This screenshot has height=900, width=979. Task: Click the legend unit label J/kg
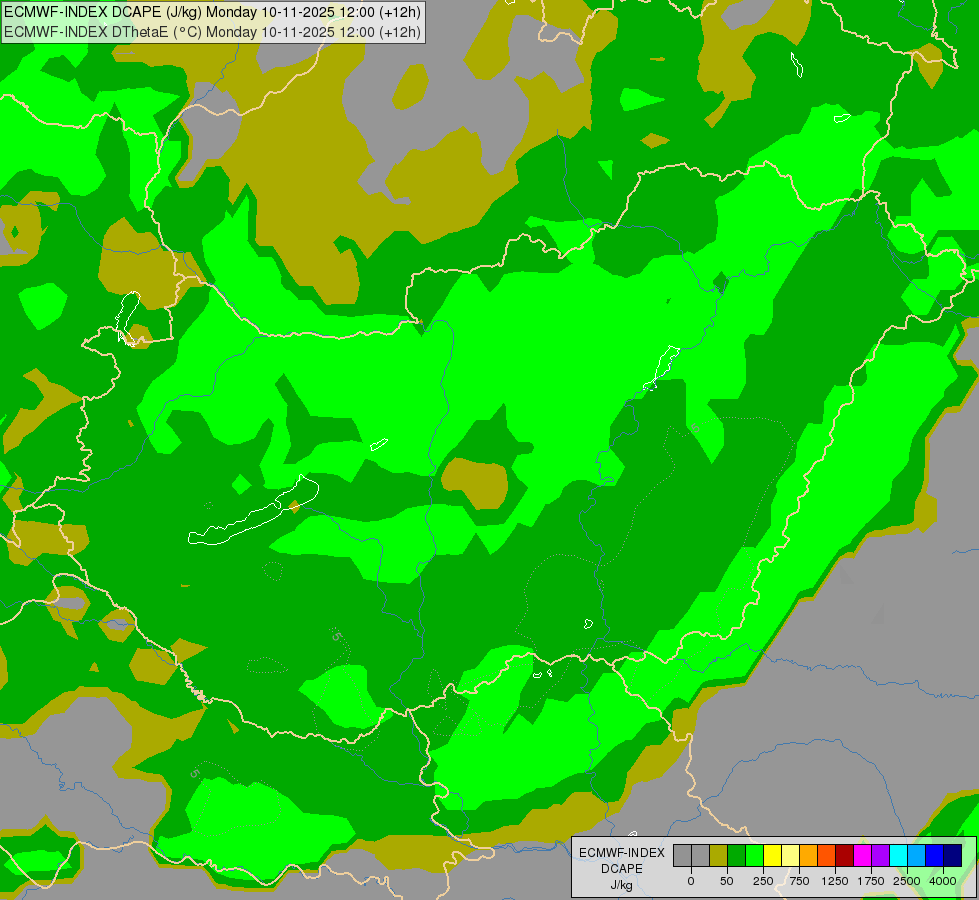point(621,886)
